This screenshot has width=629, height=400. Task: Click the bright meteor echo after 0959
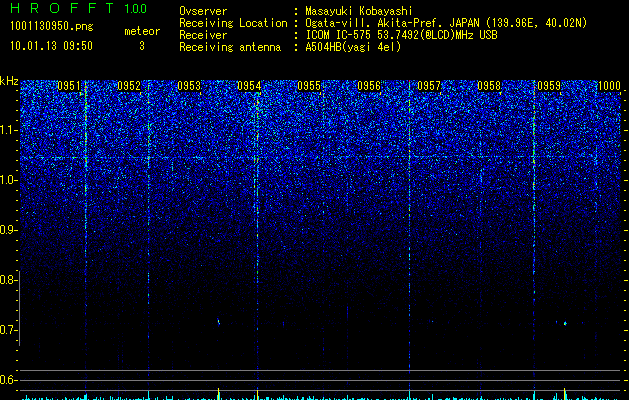point(565,323)
